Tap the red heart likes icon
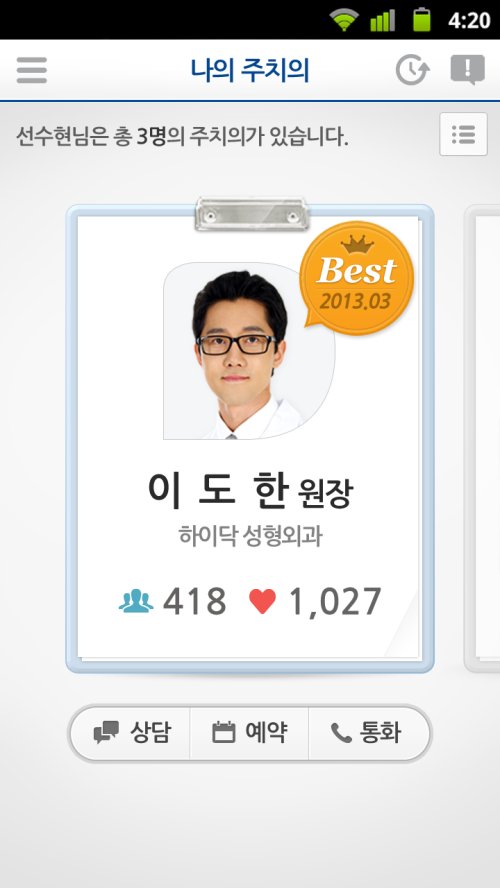This screenshot has width=500, height=888. point(262,601)
